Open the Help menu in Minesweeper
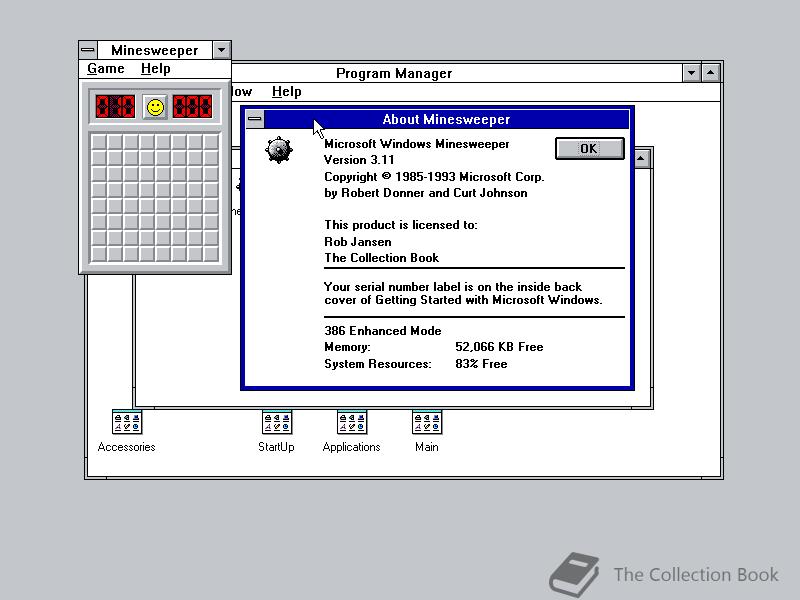This screenshot has height=600, width=800. (156, 68)
